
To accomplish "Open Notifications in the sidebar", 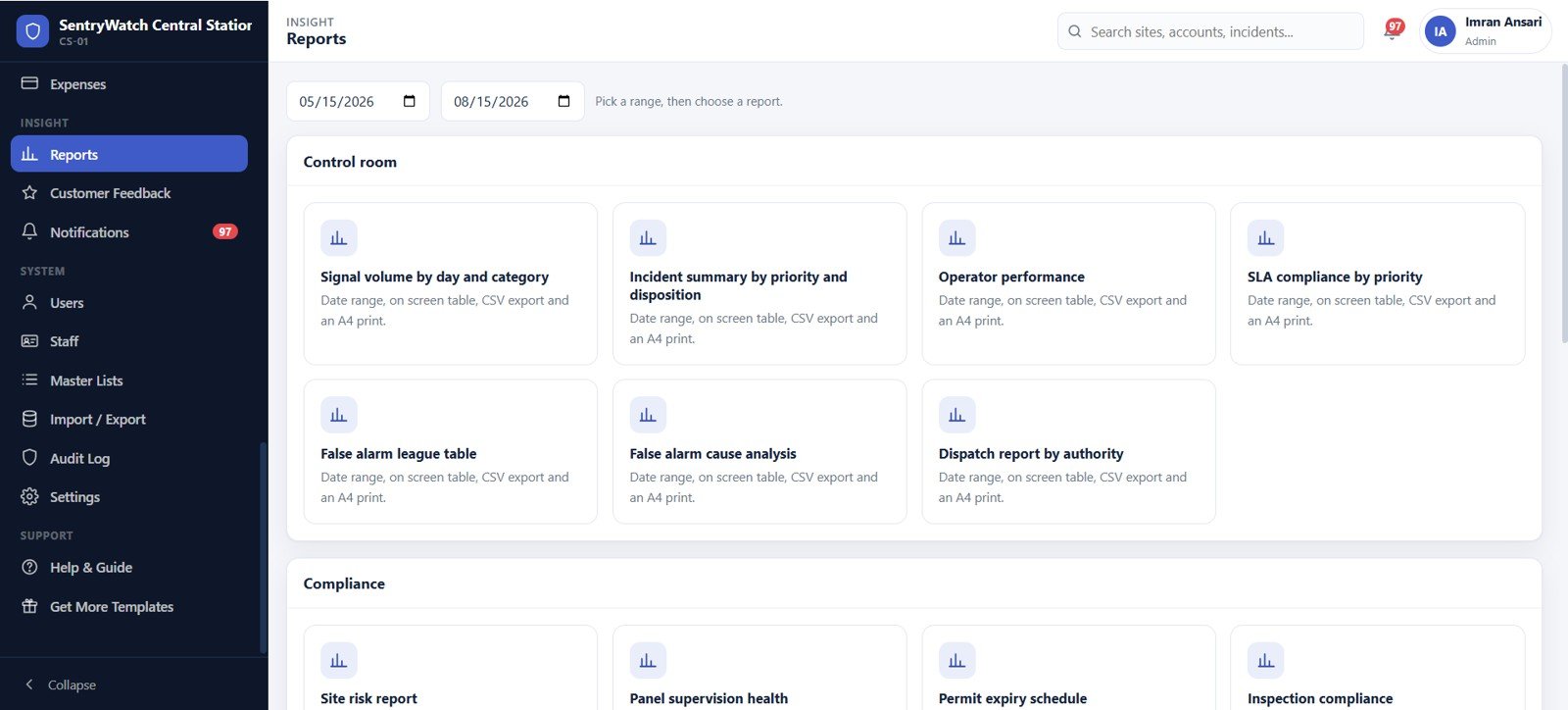I will [129, 231].
